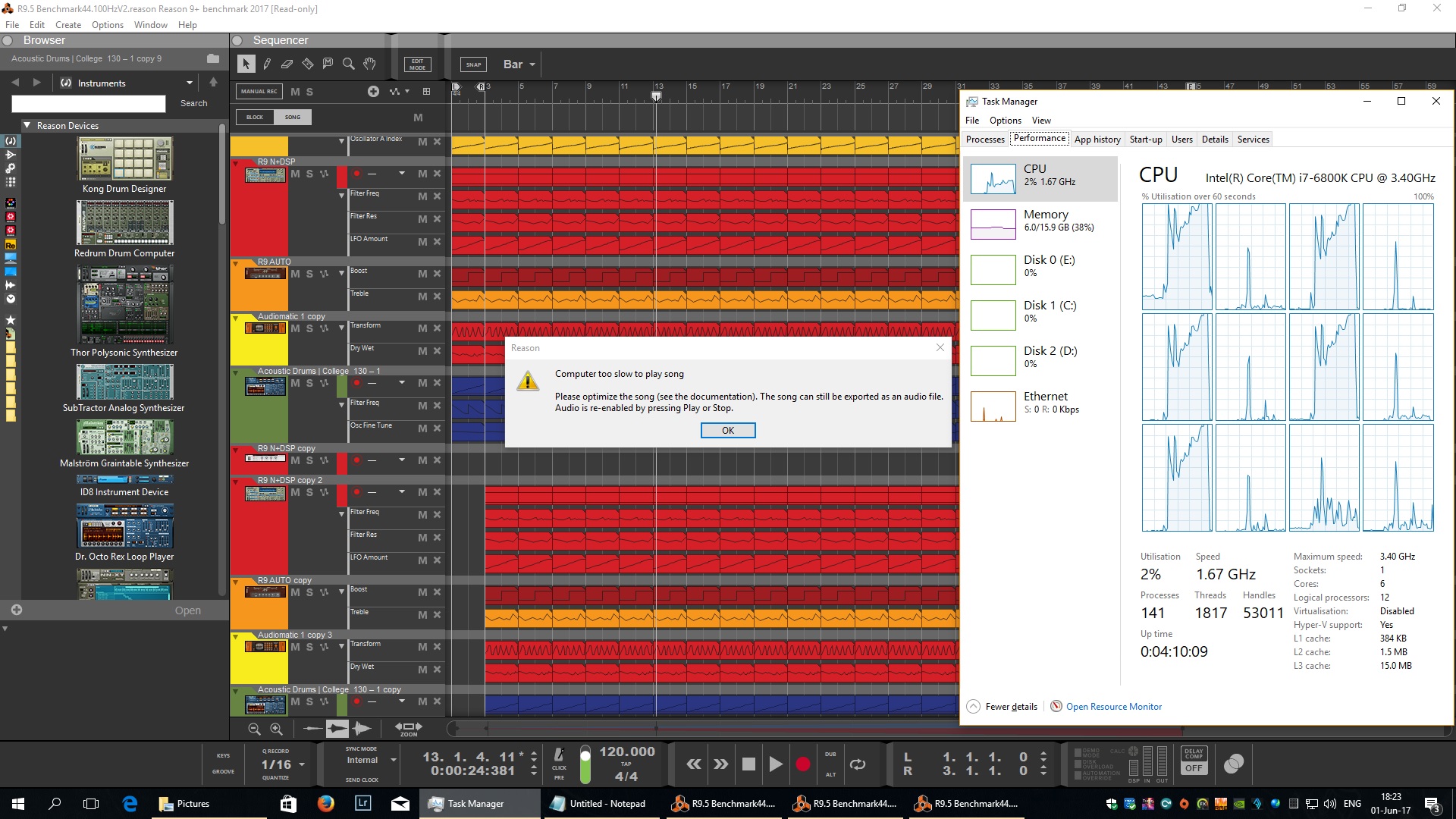This screenshot has height=819, width=1456.
Task: Click Open button in Browser panel
Action: point(188,610)
